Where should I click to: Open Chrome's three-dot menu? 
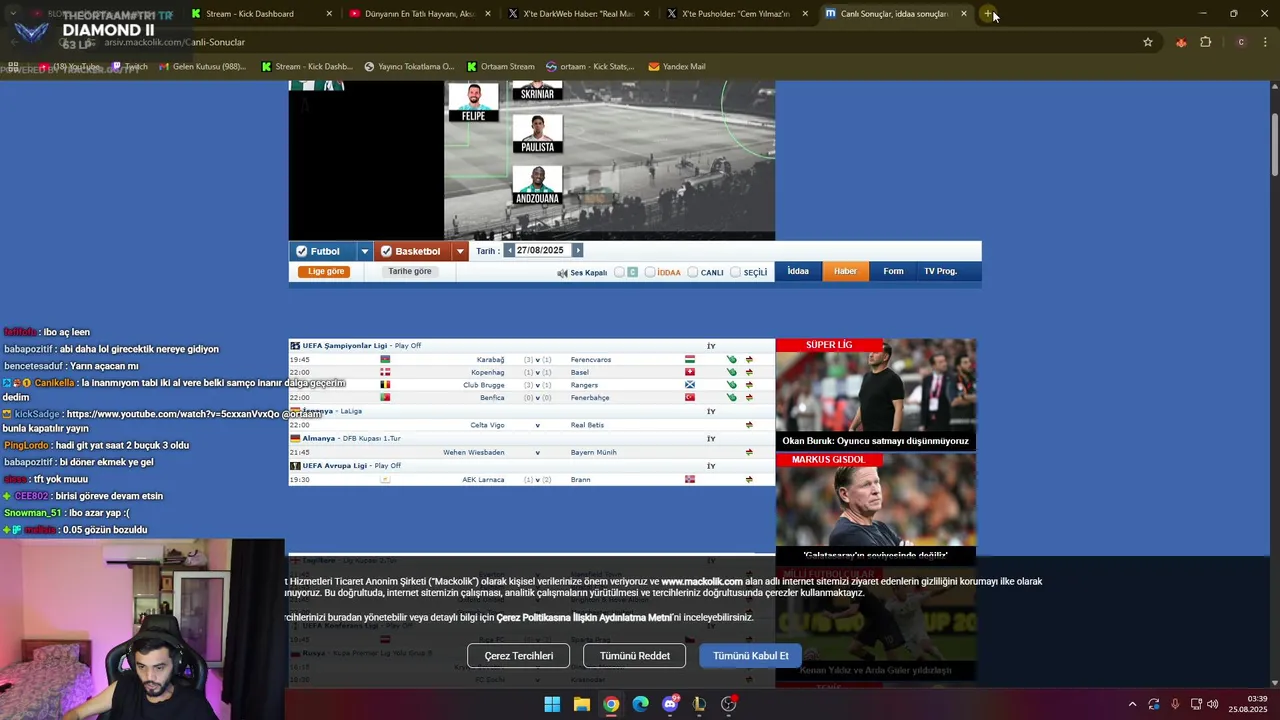(x=1266, y=42)
